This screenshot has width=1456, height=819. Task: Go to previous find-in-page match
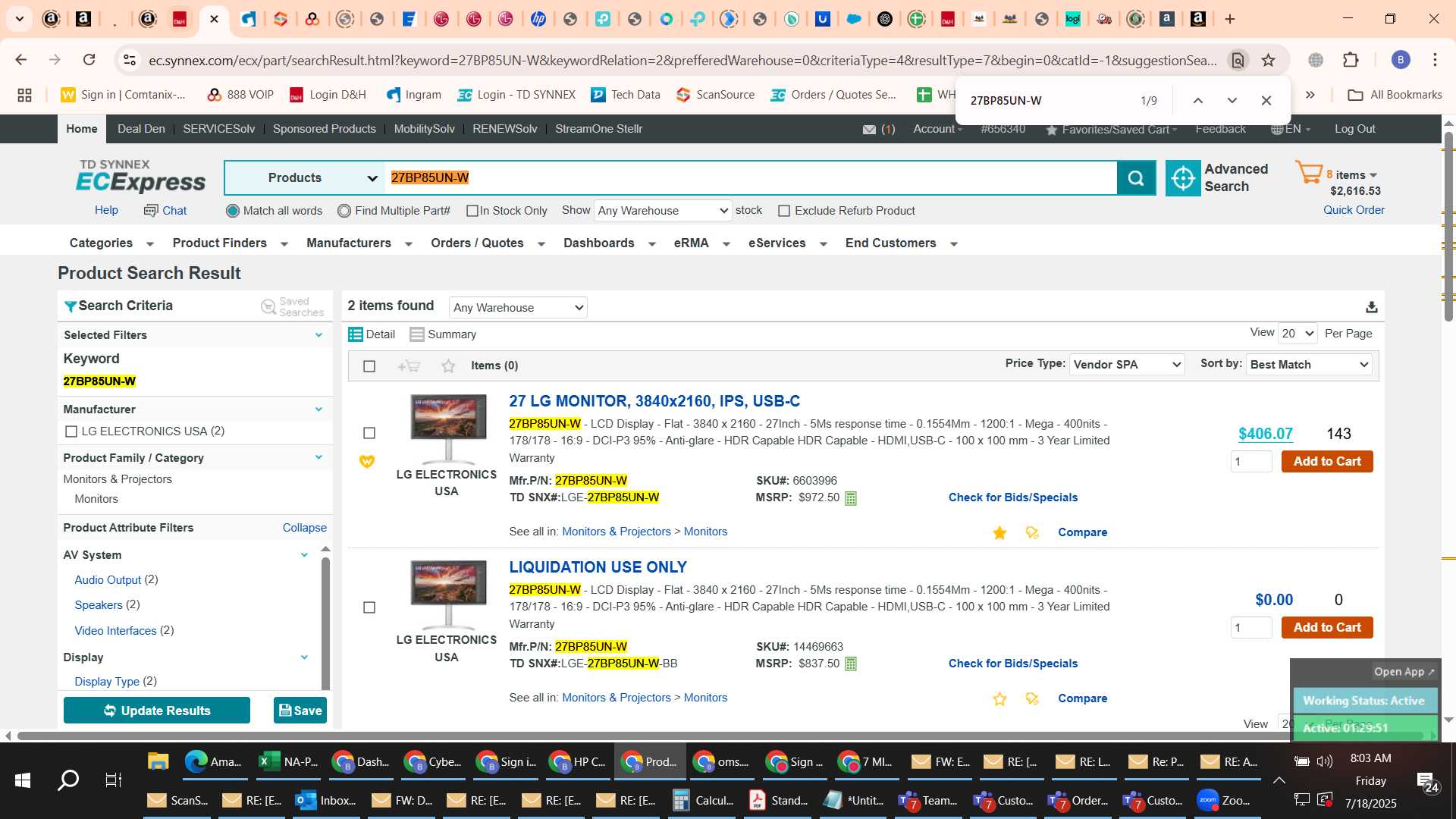[1197, 100]
